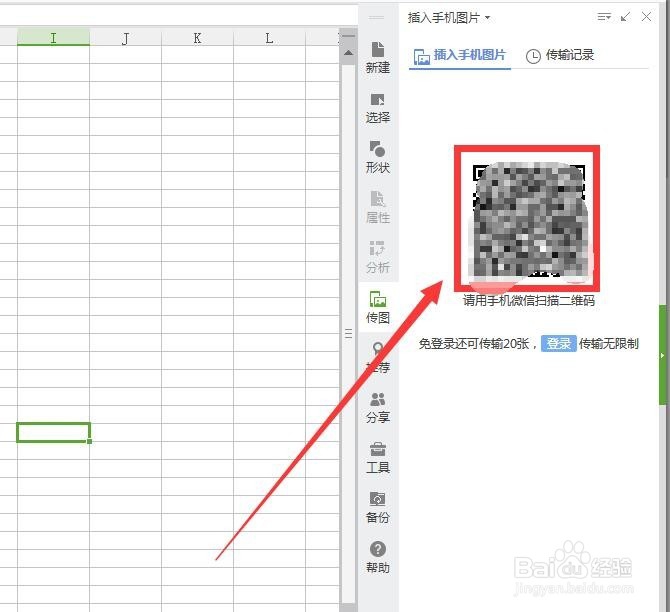Image resolution: width=670 pixels, height=612 pixels.
Task: Click the 传输无限制 text
Action: (609, 344)
